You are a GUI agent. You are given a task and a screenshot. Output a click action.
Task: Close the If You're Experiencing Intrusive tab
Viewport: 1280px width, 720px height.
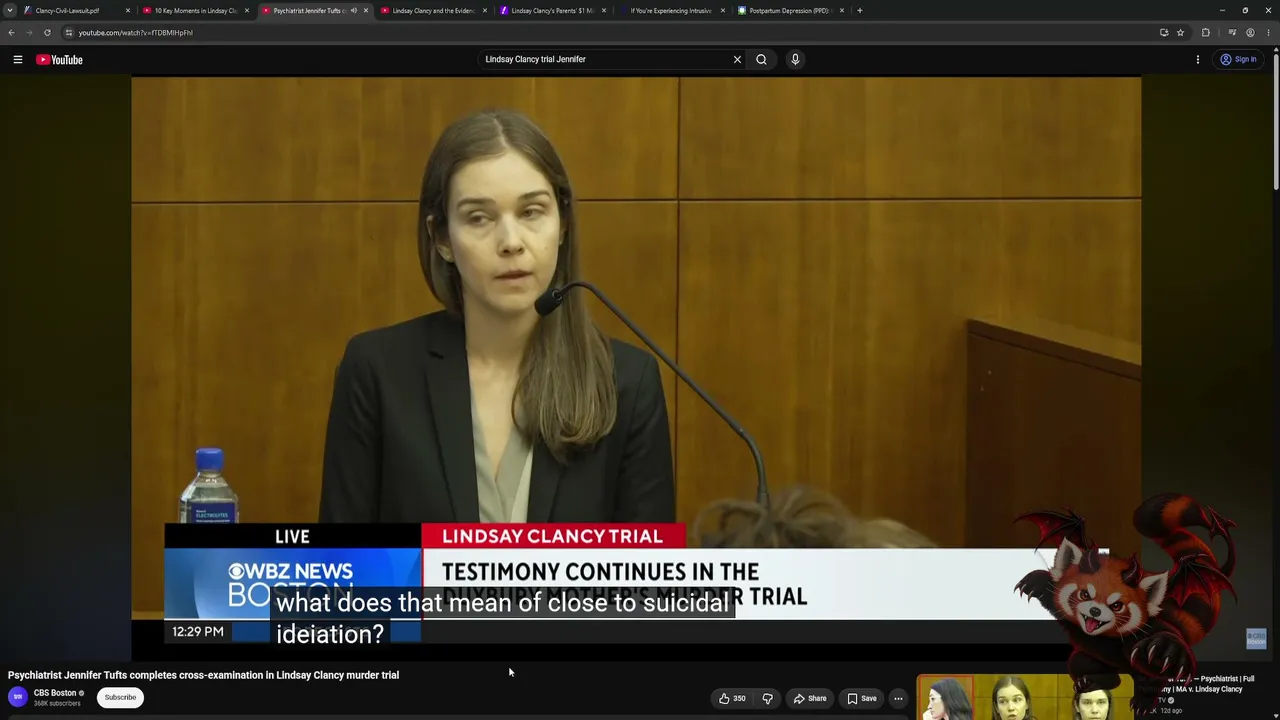722,10
